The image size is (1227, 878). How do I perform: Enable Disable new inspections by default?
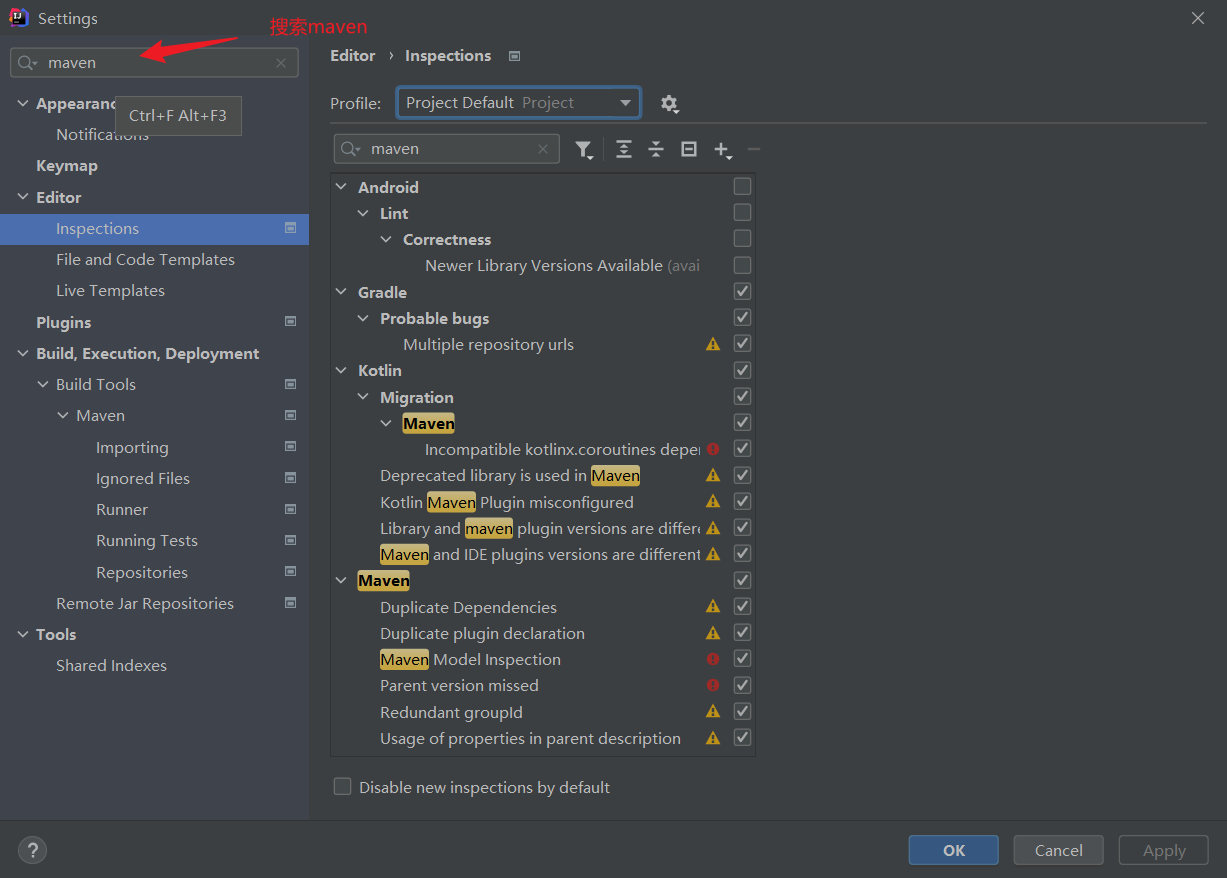tap(343, 787)
